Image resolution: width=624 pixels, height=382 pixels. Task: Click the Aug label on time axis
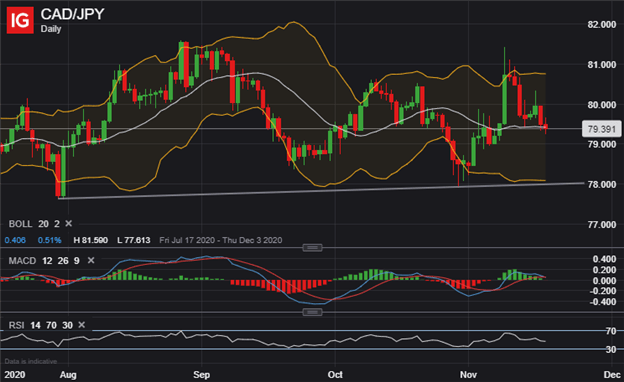(68, 374)
